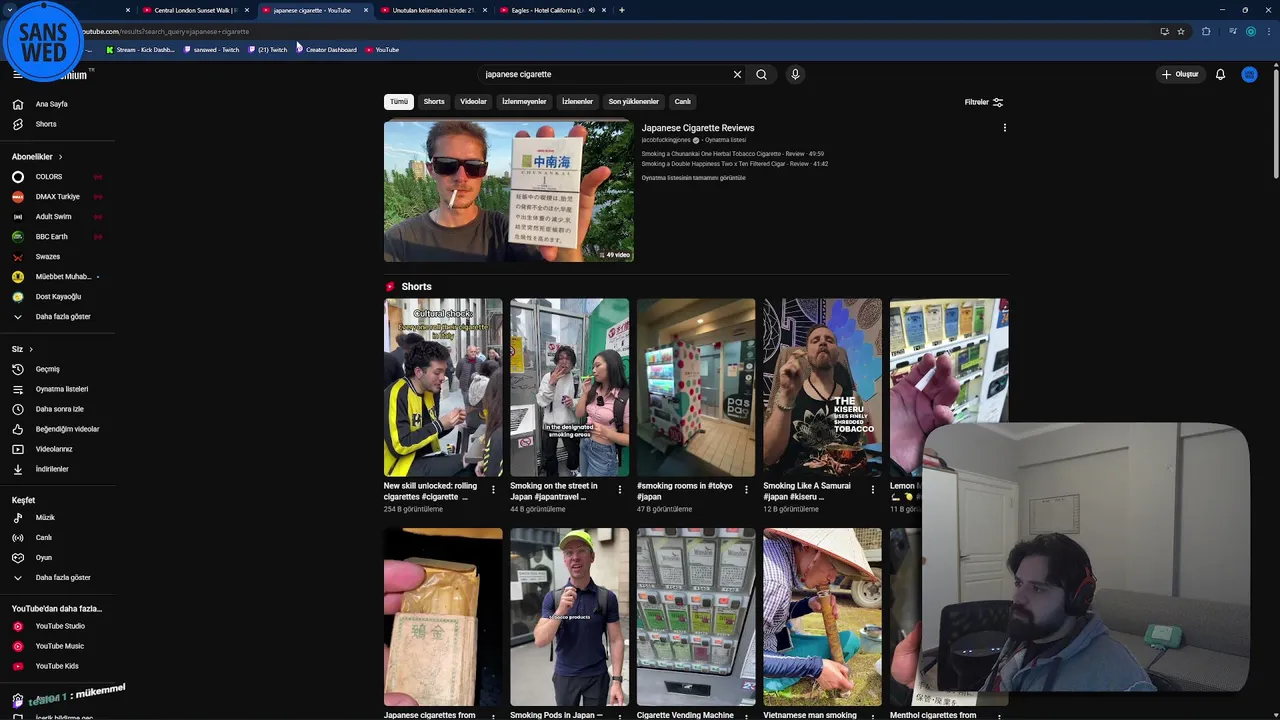Play the 'Smoking on the street in Japan' short
1280x720 pixels.
coord(569,388)
